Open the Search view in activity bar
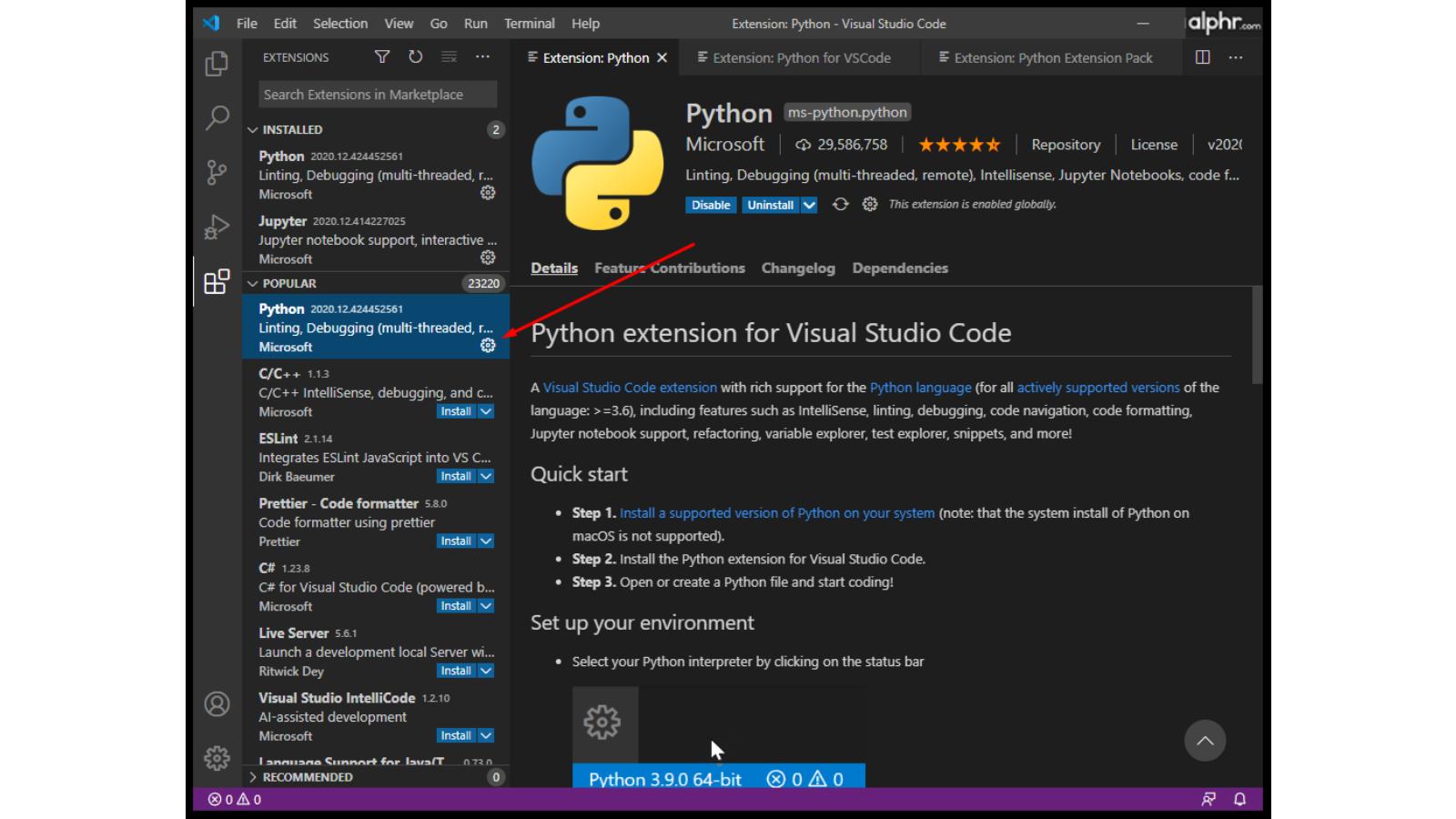The height and width of the screenshot is (819, 1456). [217, 117]
